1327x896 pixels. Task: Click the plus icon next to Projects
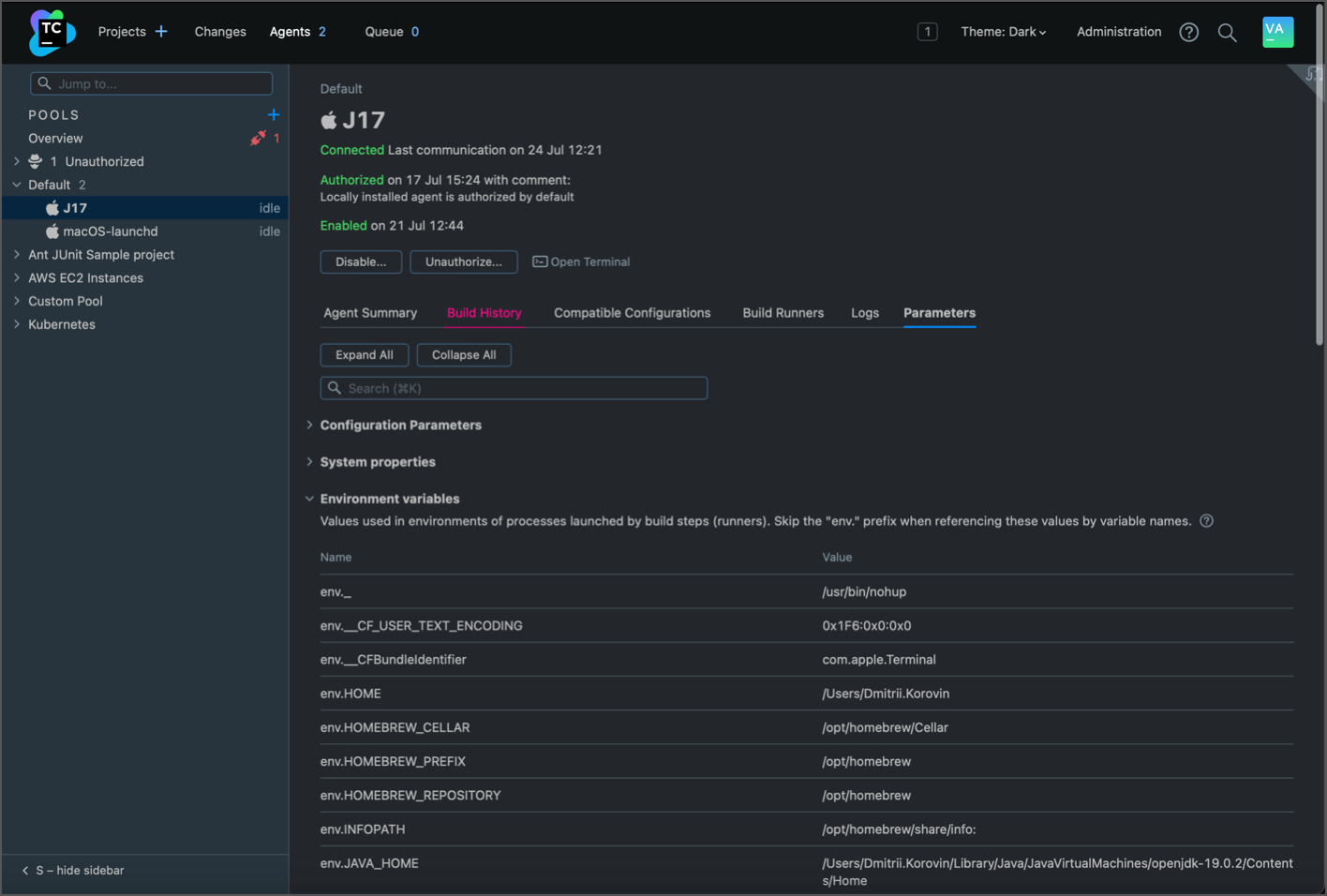pos(161,31)
